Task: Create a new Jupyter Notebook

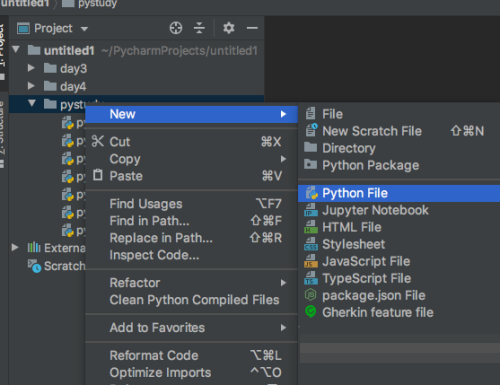Action: [x=399, y=210]
